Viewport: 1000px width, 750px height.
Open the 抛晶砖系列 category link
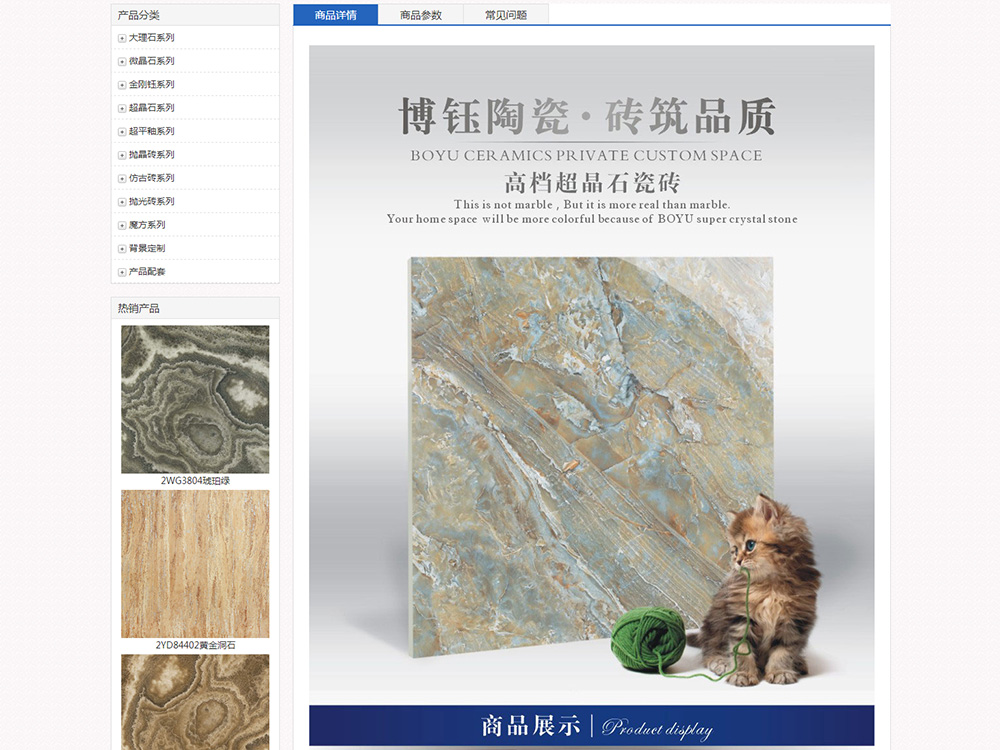[x=152, y=154]
